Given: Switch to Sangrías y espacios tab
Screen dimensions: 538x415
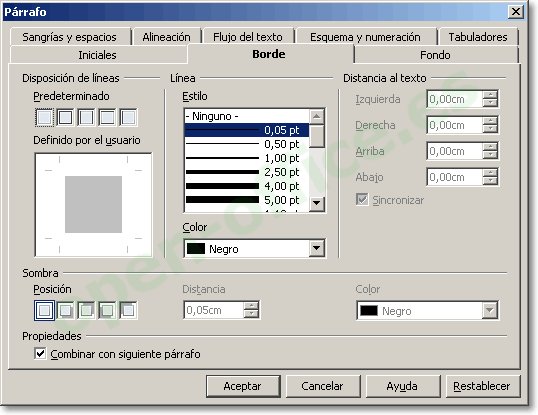Looking at the screenshot, I should click(x=70, y=37).
